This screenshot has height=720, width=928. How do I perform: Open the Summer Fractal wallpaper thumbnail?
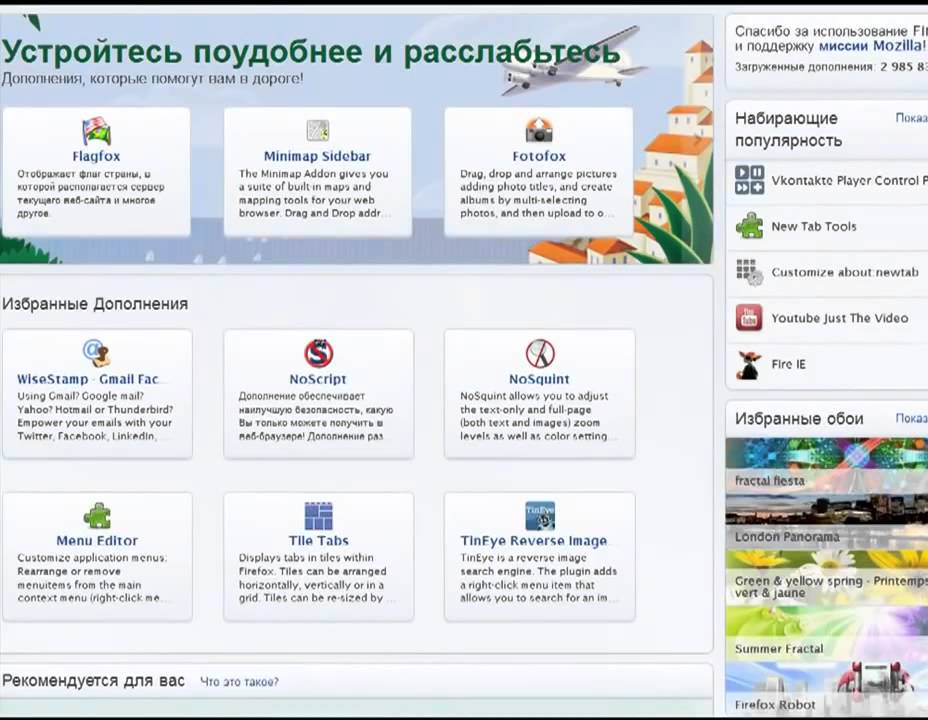point(827,633)
